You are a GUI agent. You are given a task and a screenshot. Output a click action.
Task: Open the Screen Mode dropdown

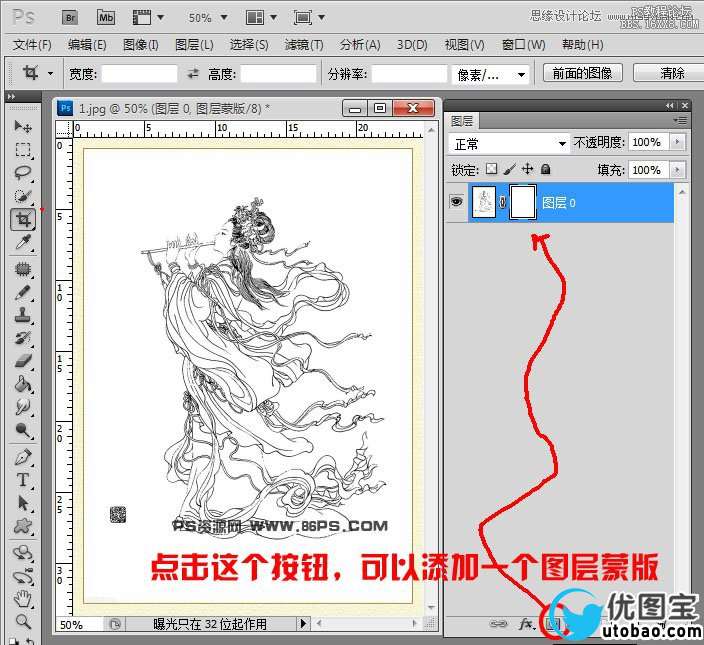321,18
